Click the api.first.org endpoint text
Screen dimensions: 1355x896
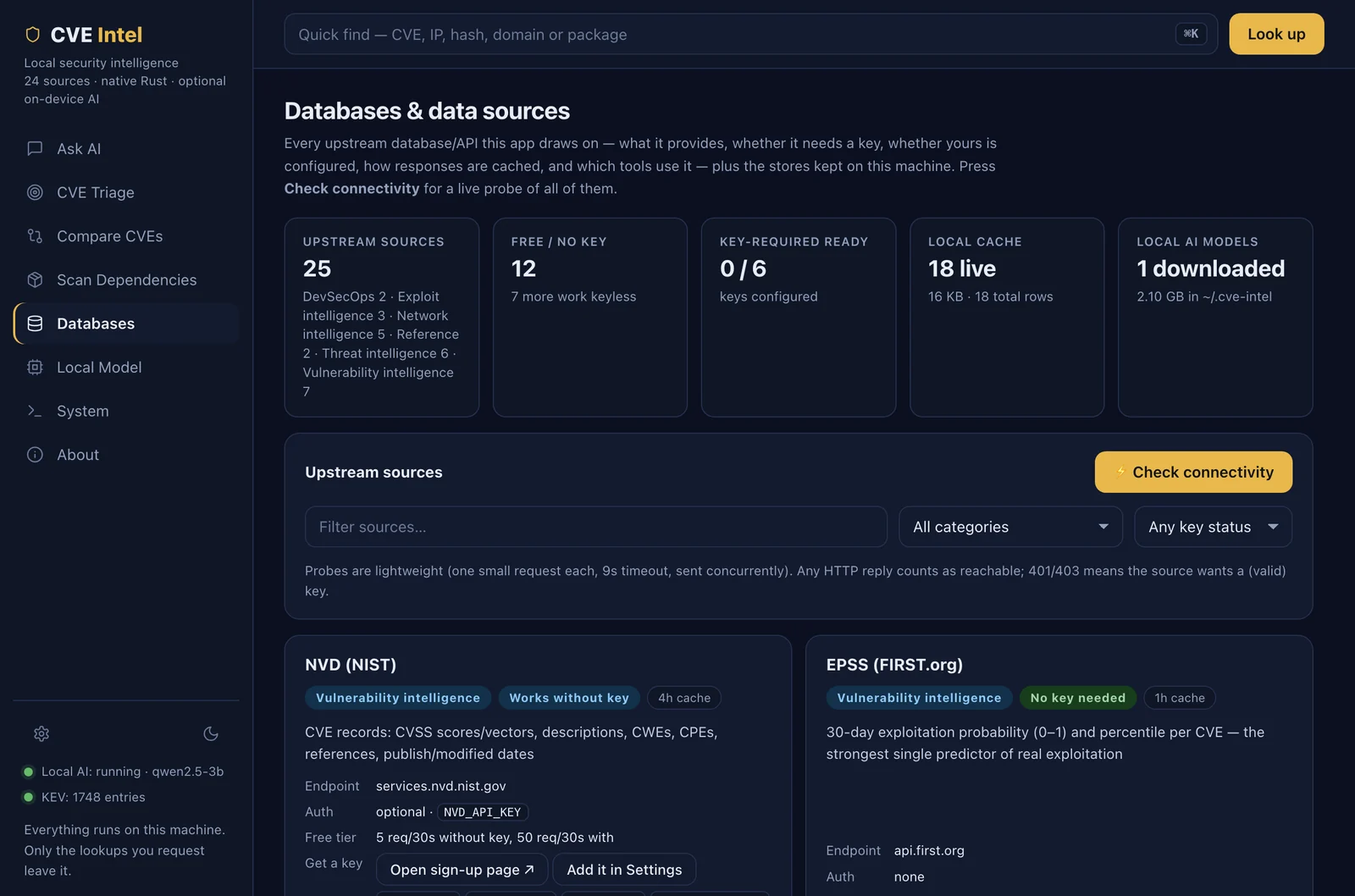(929, 850)
